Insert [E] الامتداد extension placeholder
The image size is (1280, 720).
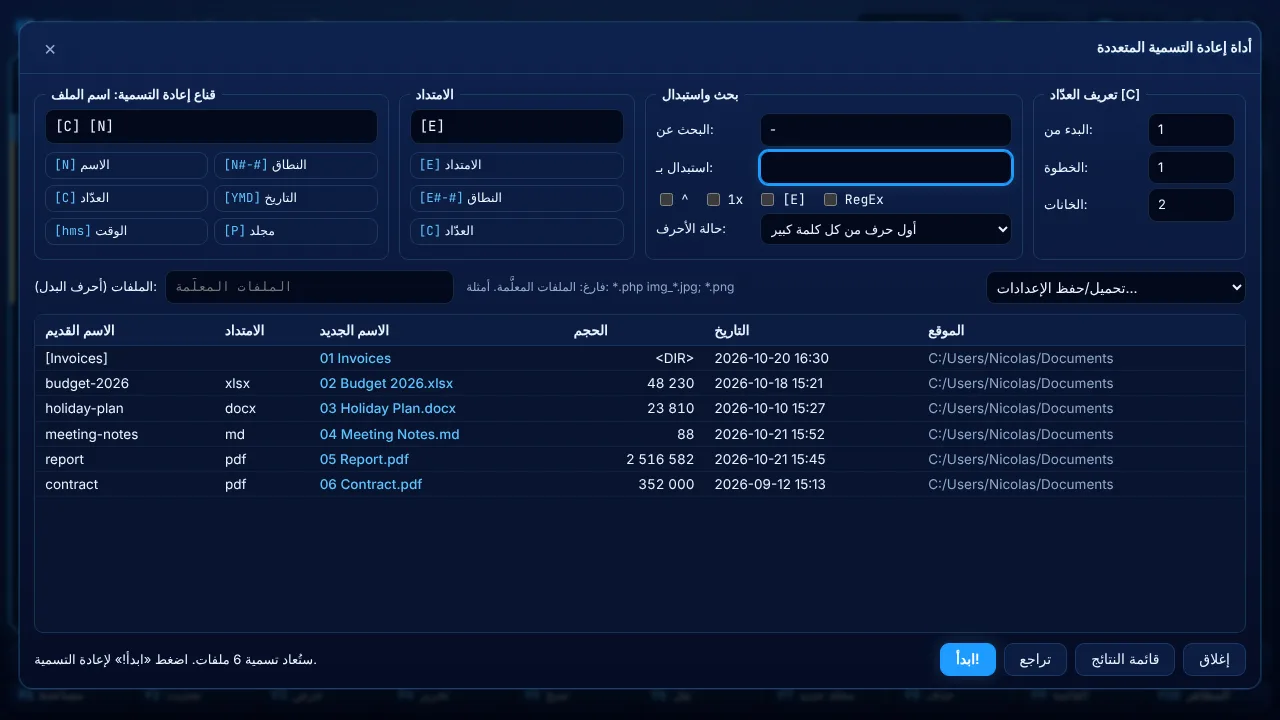tap(517, 165)
